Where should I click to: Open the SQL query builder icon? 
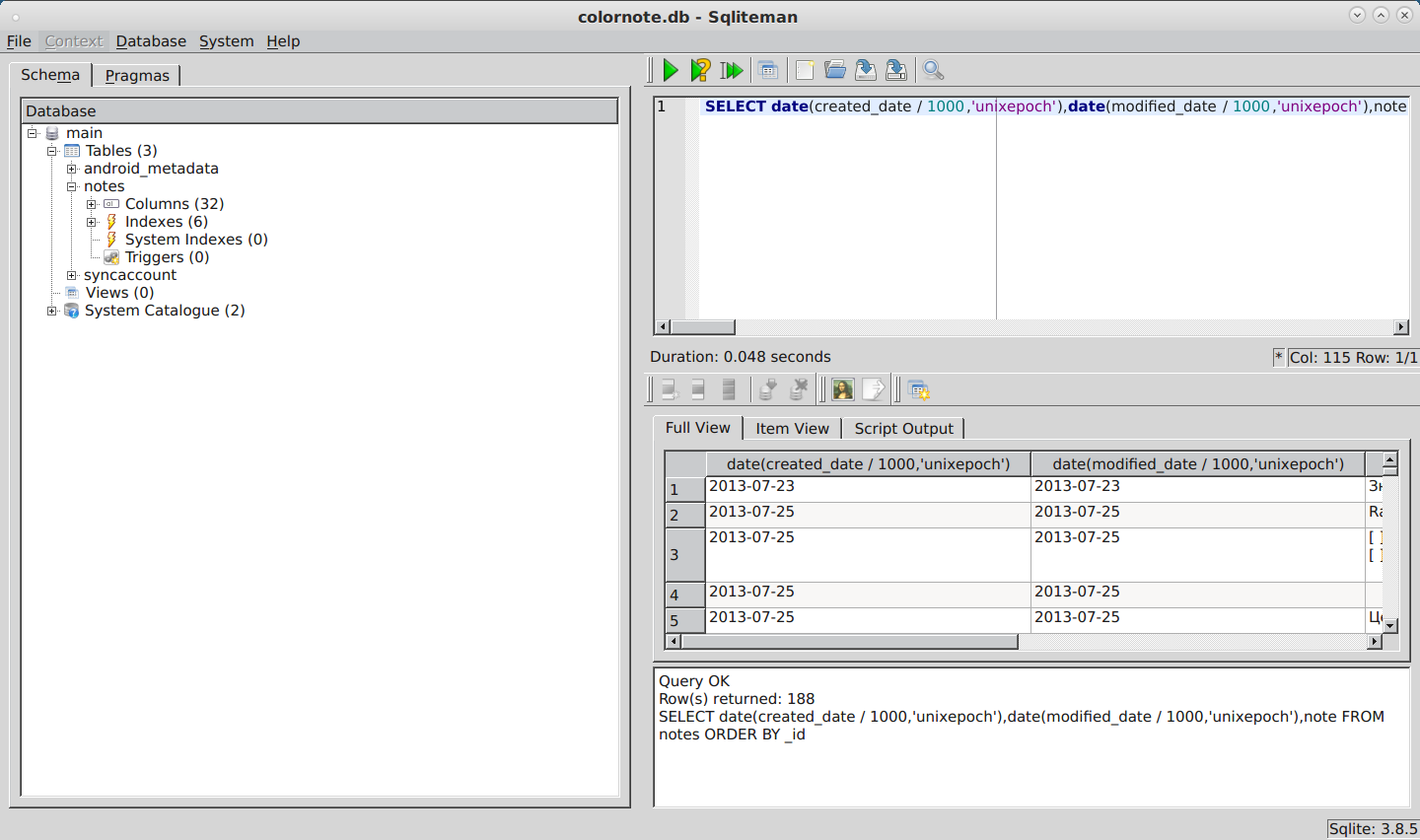[768, 70]
